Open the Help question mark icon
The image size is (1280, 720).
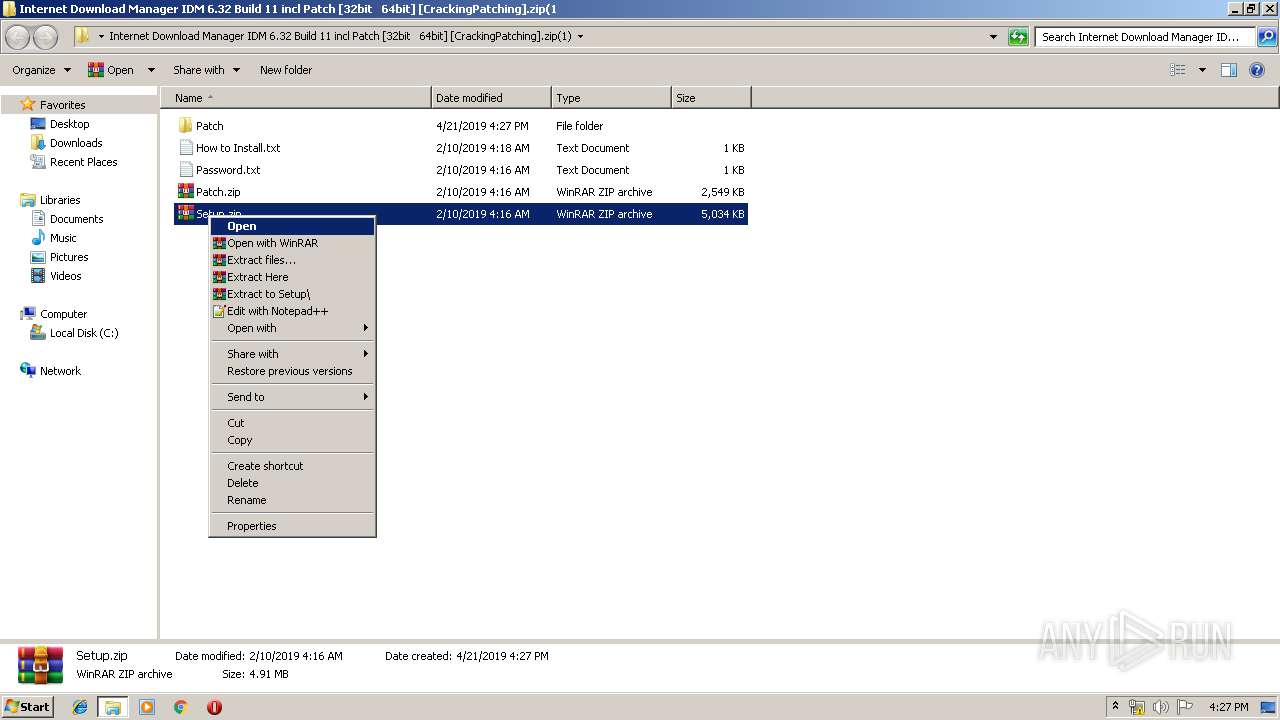tap(1258, 70)
